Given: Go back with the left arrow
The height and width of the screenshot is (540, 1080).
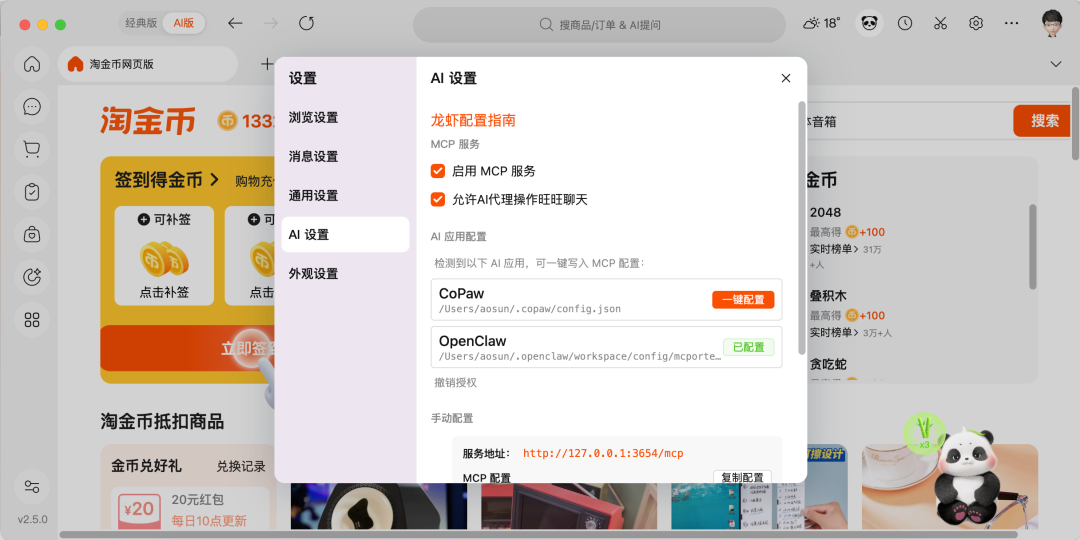Looking at the screenshot, I should pyautogui.click(x=236, y=23).
